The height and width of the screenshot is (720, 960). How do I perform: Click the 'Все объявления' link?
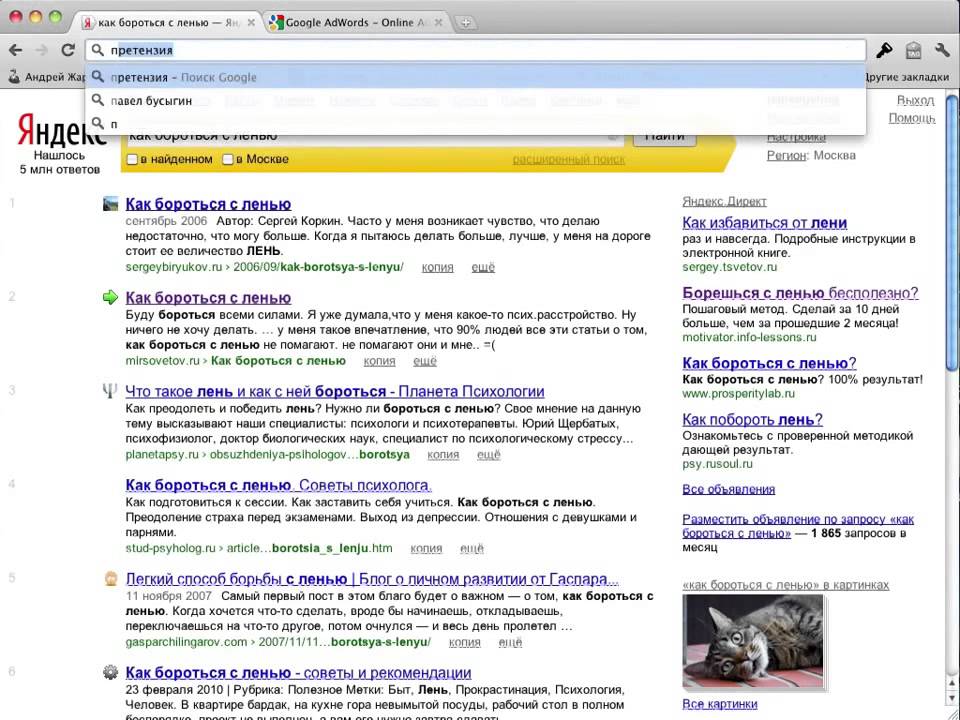pyautogui.click(x=729, y=489)
